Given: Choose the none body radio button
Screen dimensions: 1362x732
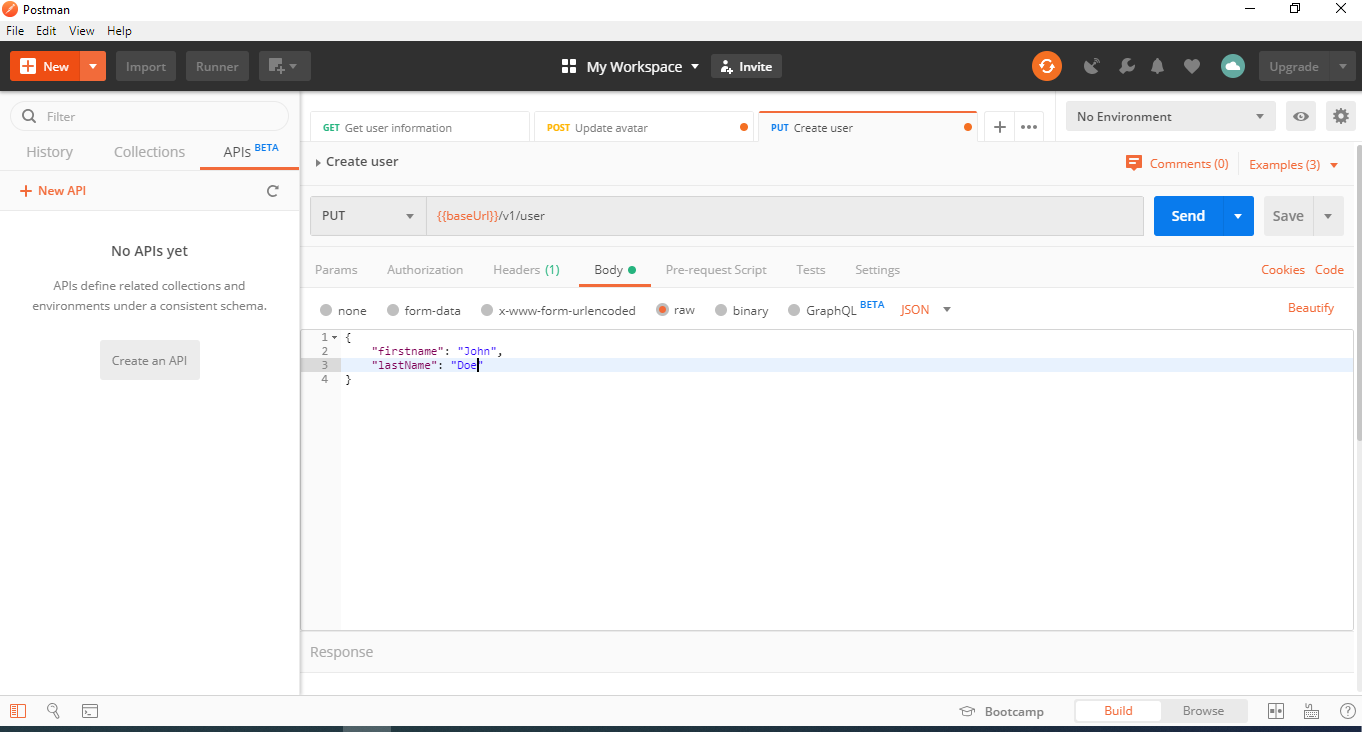Looking at the screenshot, I should click(326, 310).
